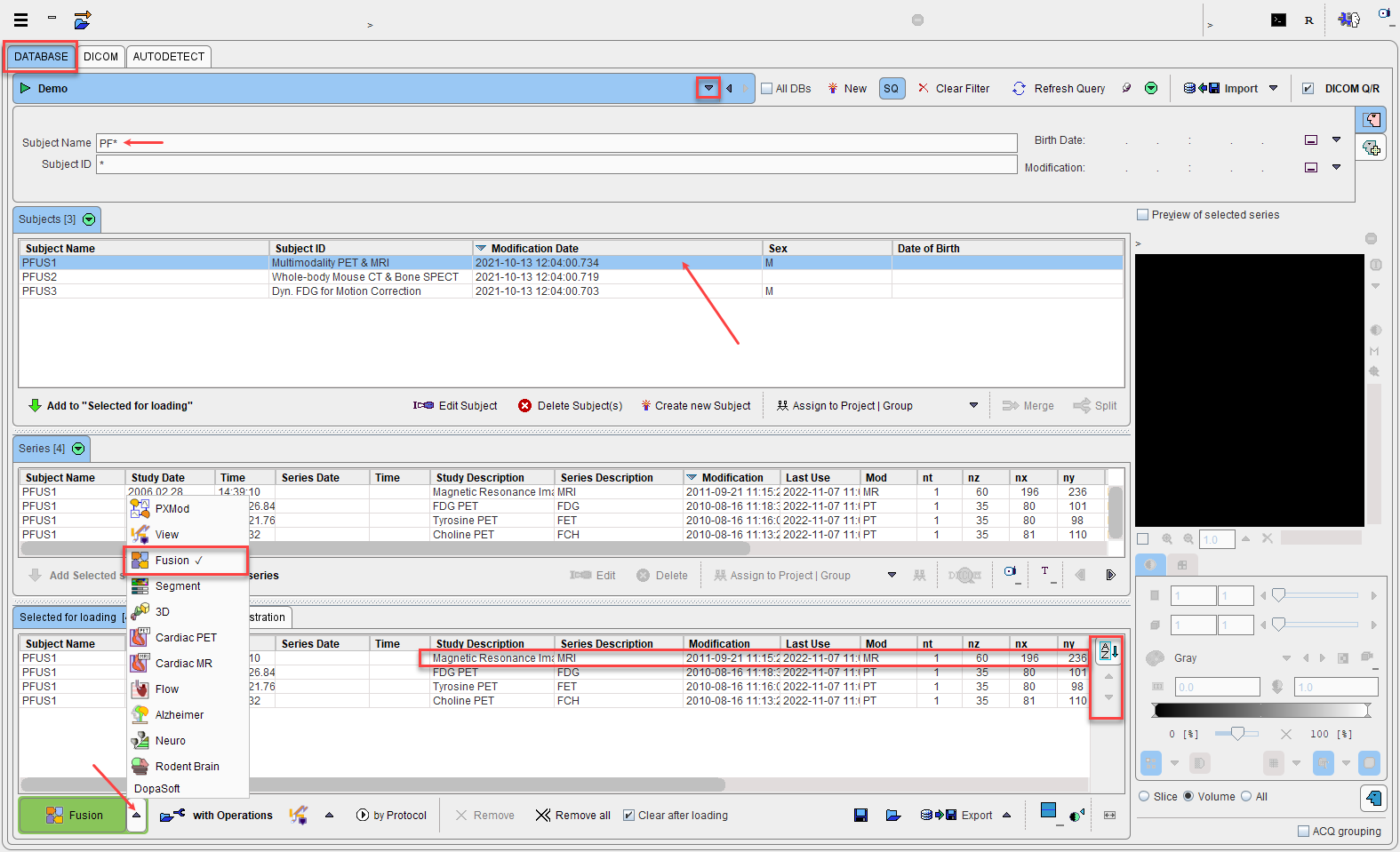The width and height of the screenshot is (1400, 852).
Task: Click the with Operations button
Action: [x=216, y=816]
